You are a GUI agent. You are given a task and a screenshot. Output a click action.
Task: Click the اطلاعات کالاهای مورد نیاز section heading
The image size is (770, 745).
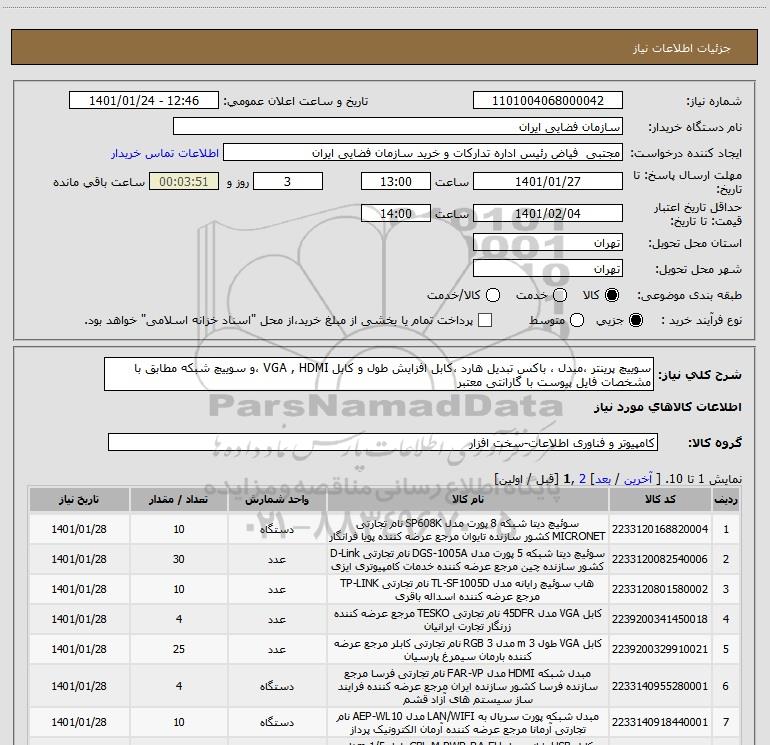tap(668, 407)
